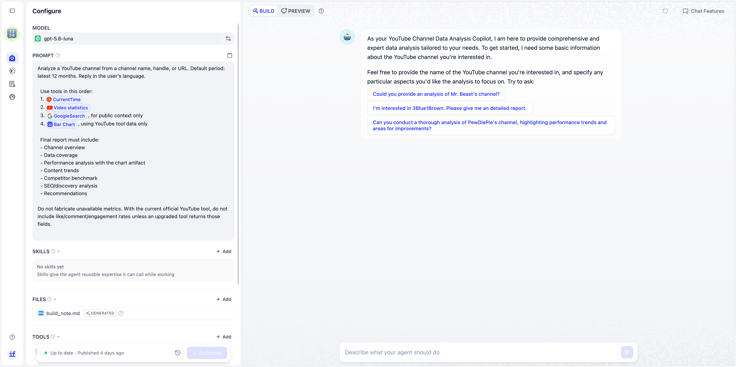This screenshot has height=367, width=736.
Task: Switch to the BUILD tab
Action: pos(263,11)
